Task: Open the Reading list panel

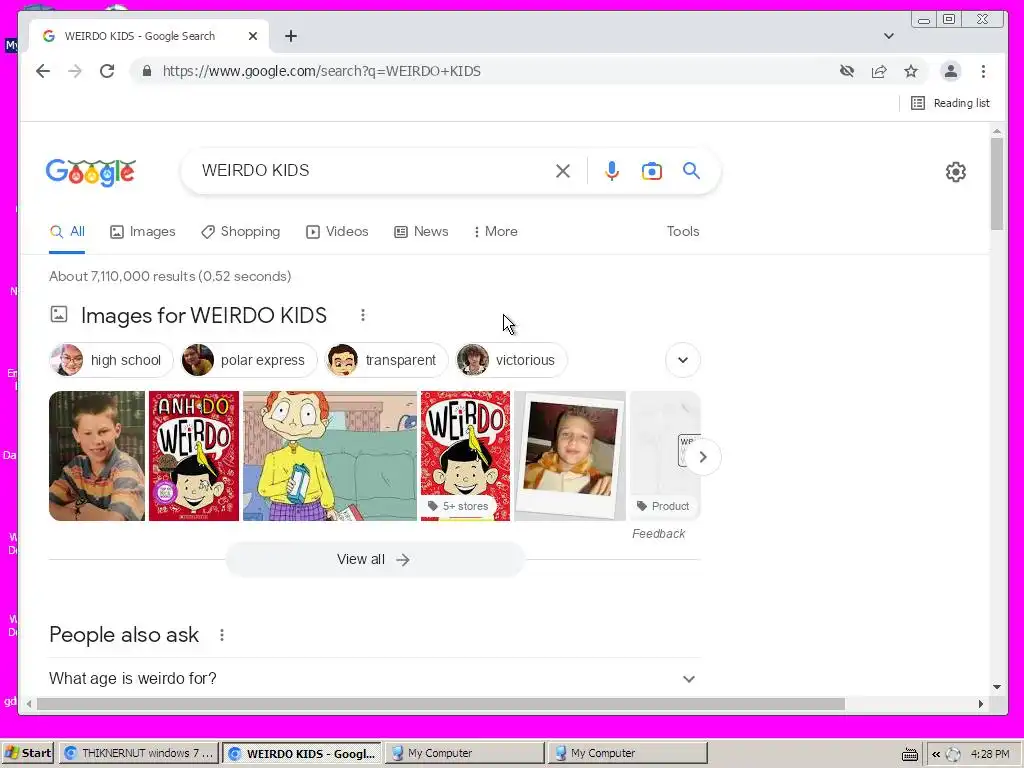Action: [950, 103]
